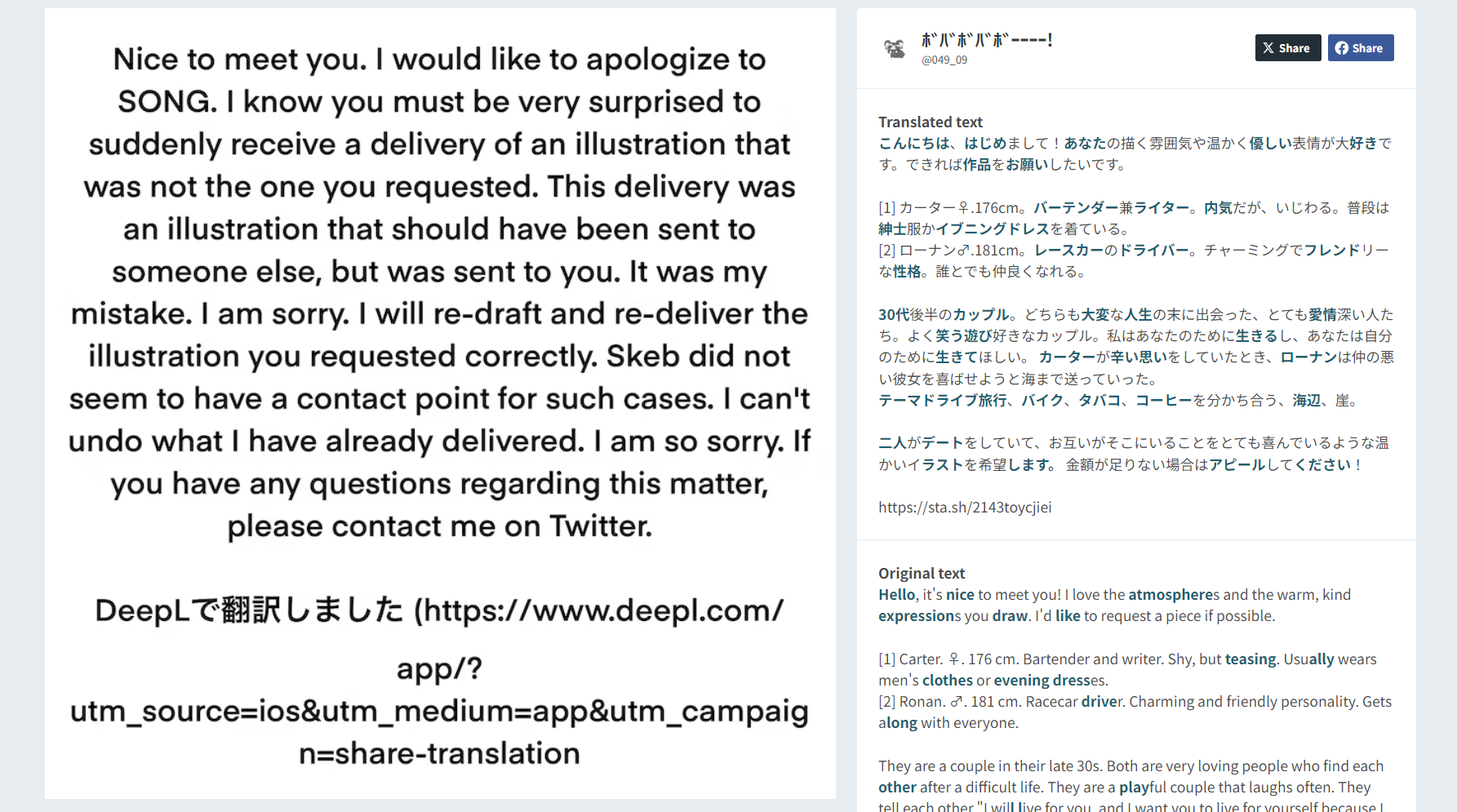This screenshot has width=1457, height=812.
Task: Open the @049_09 user handle
Action: tap(944, 60)
